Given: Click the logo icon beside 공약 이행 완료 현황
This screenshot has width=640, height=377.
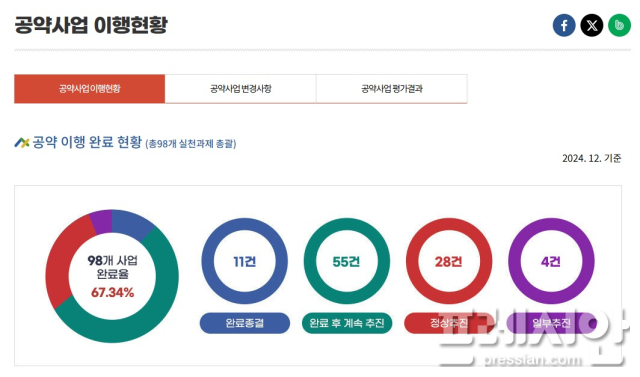Looking at the screenshot, I should click(22, 142).
